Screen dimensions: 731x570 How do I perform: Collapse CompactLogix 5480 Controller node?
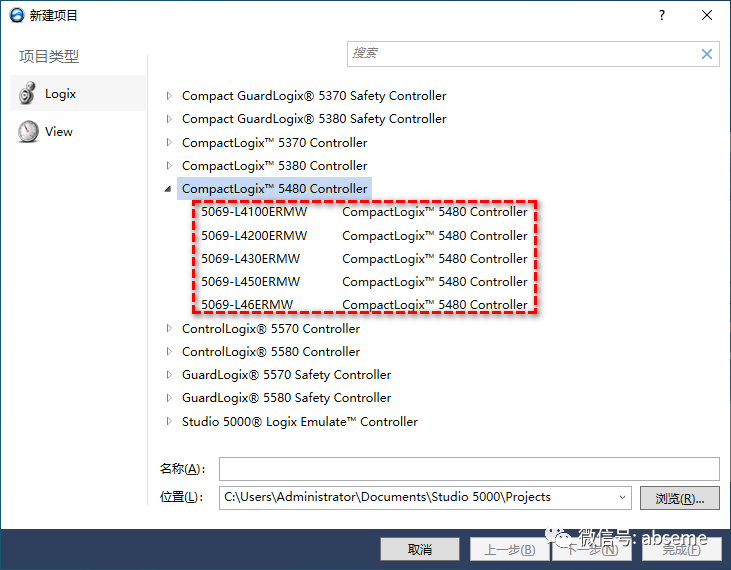coord(168,189)
